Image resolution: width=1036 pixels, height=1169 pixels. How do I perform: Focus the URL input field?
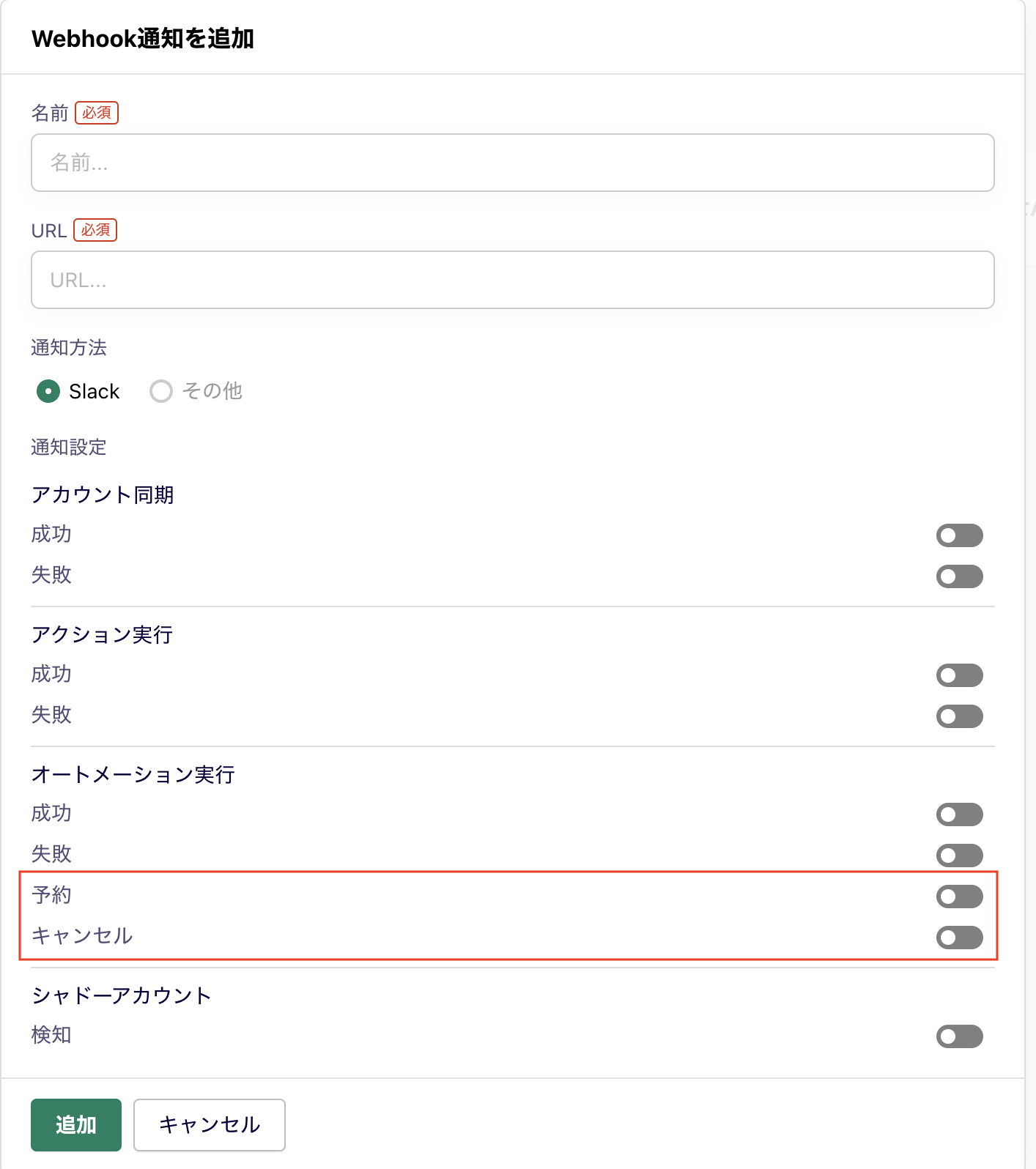[512, 280]
